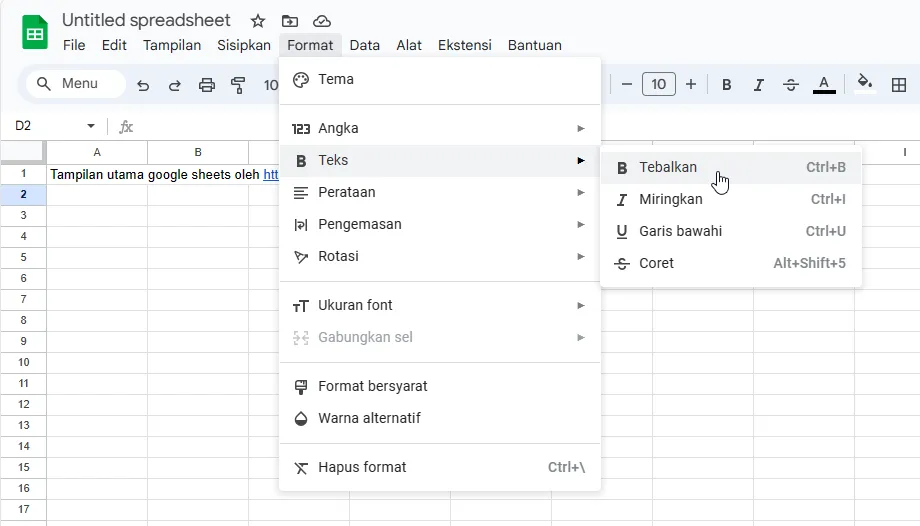Open the text color picker
Viewport: 920px width, 526px height.
[x=824, y=85]
